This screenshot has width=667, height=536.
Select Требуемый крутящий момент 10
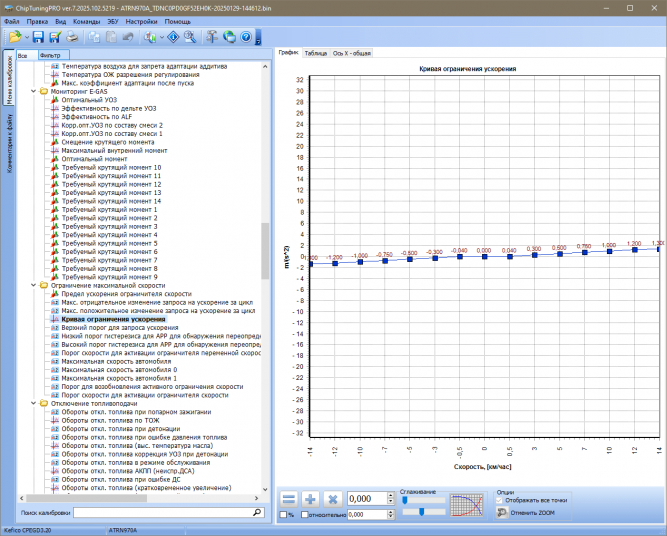[x=111, y=167]
